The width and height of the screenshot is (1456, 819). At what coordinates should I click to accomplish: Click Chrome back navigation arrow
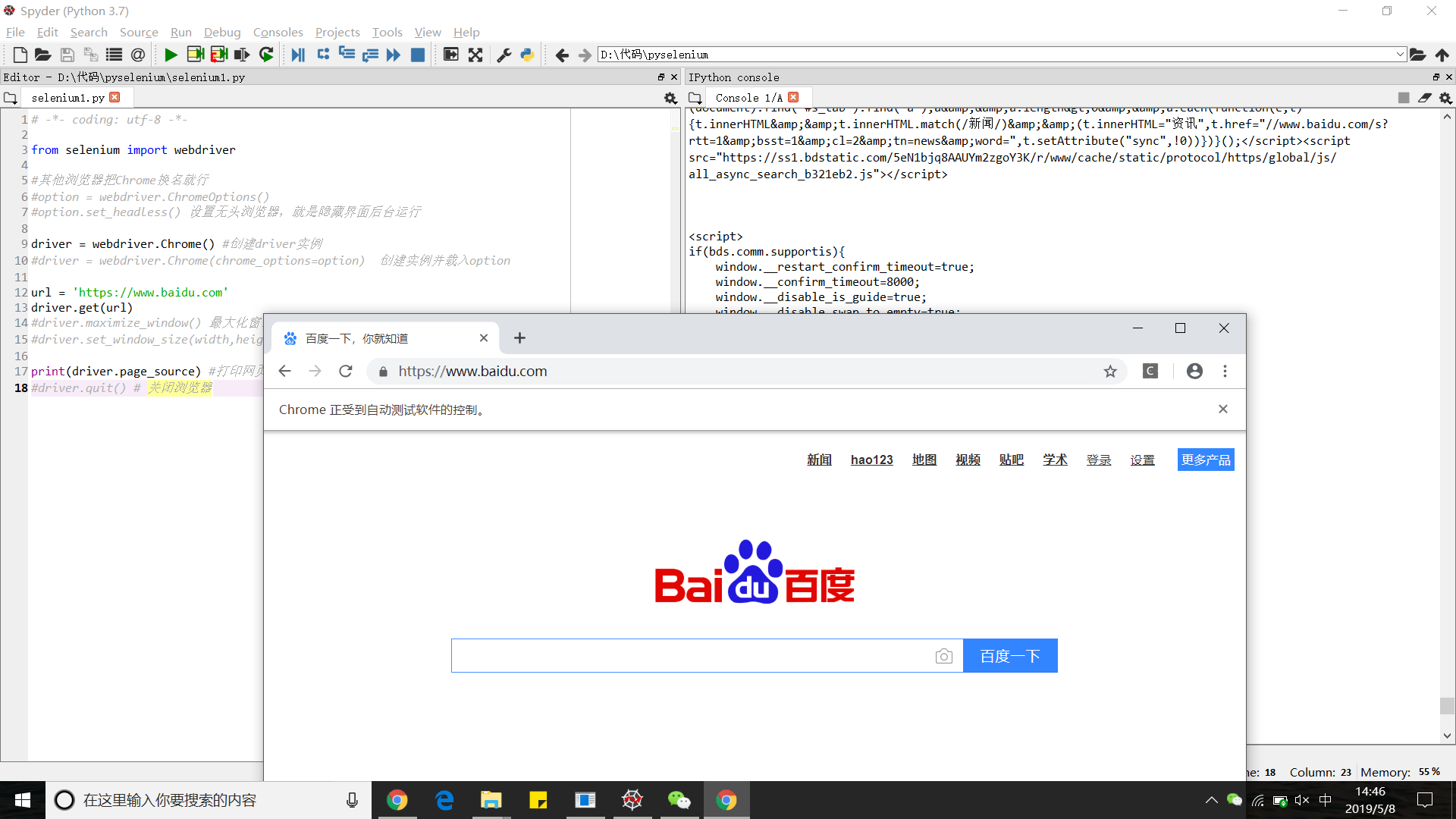(x=284, y=371)
